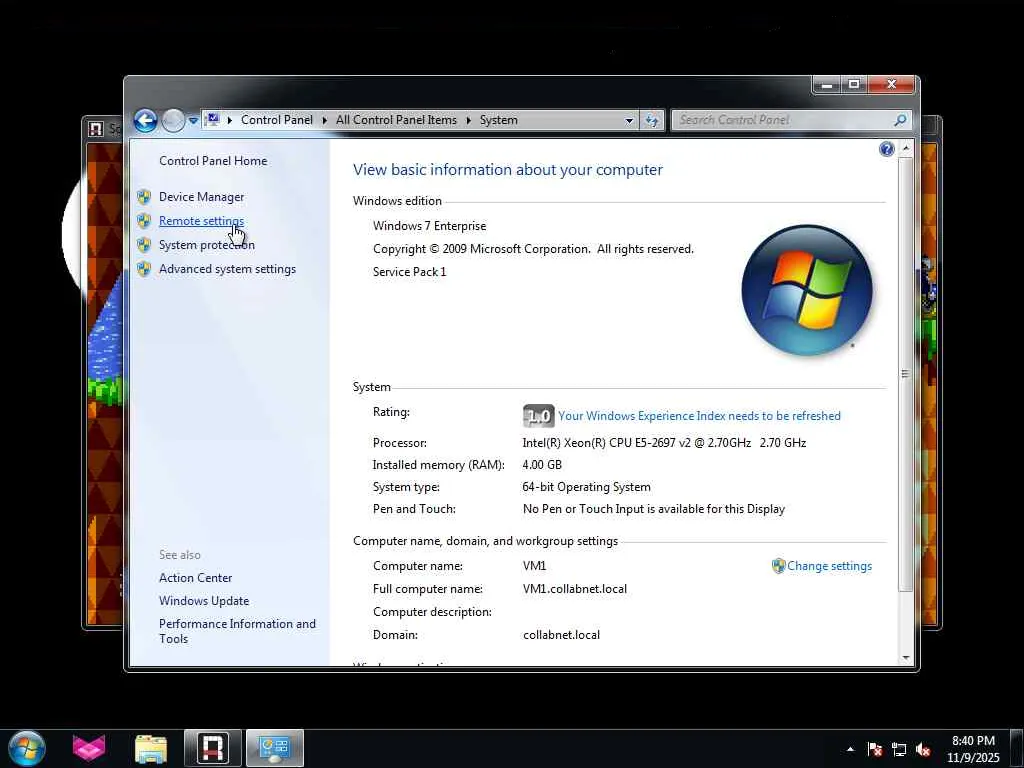Select the Control Panel breadcrumb
The image size is (1024, 768).
click(277, 120)
